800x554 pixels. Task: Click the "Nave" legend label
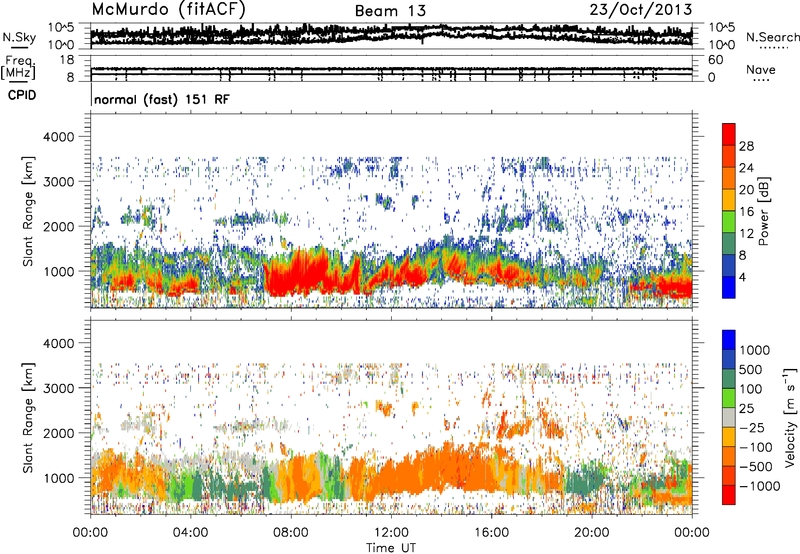click(761, 69)
